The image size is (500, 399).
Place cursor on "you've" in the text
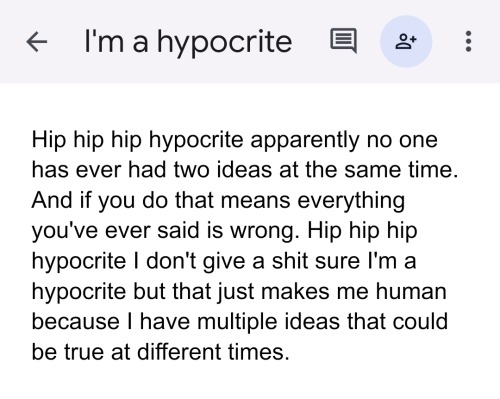click(x=65, y=231)
